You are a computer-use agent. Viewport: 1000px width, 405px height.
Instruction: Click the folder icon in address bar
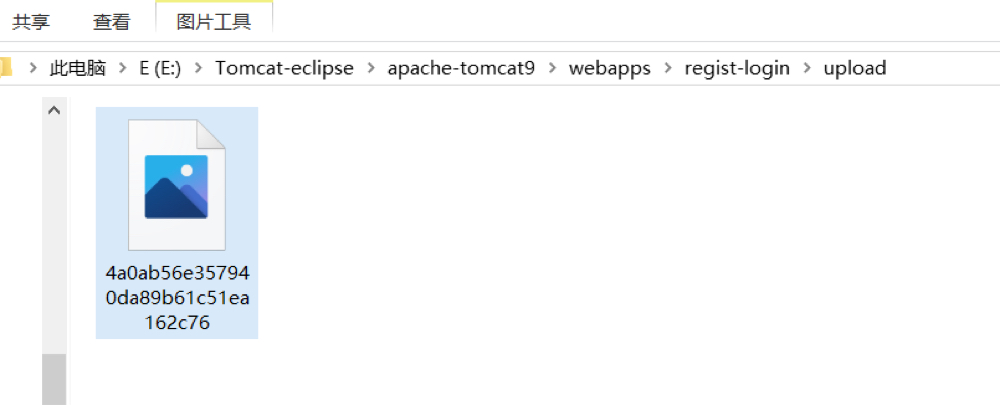pos(5,68)
